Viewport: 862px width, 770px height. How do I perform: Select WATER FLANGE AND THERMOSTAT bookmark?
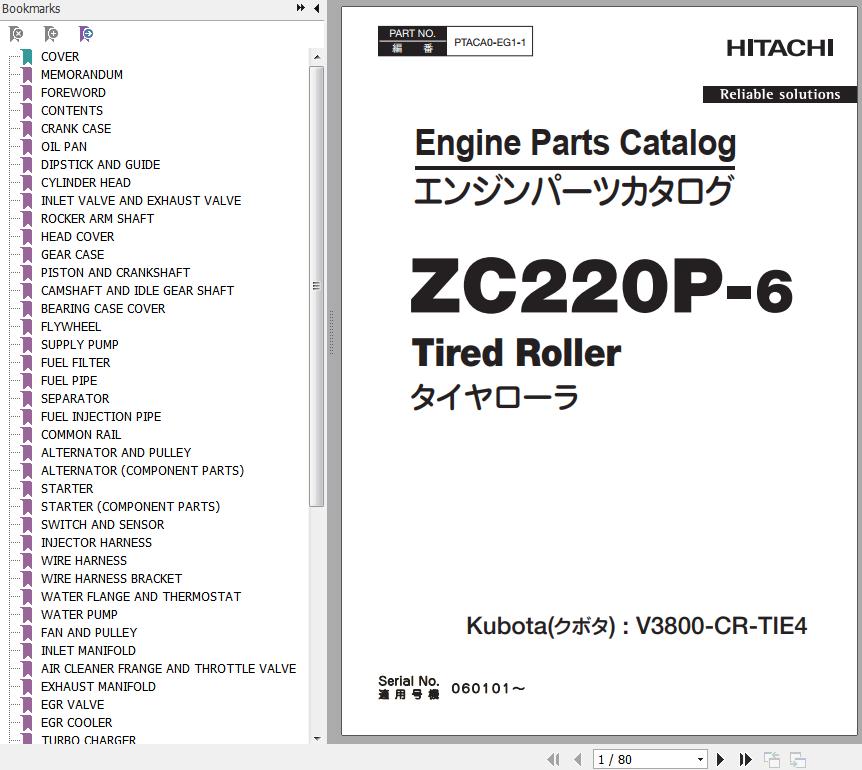coord(141,597)
